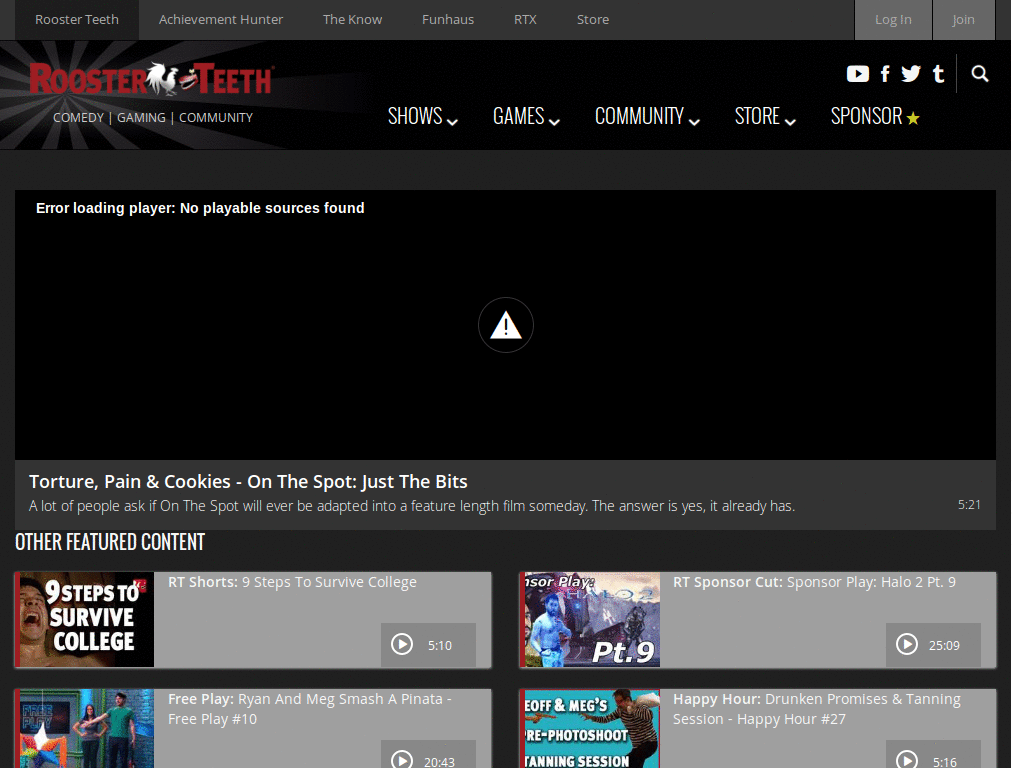Click the yellow Sponsor star icon
Screen dimensions: 1024x768
click(913, 118)
